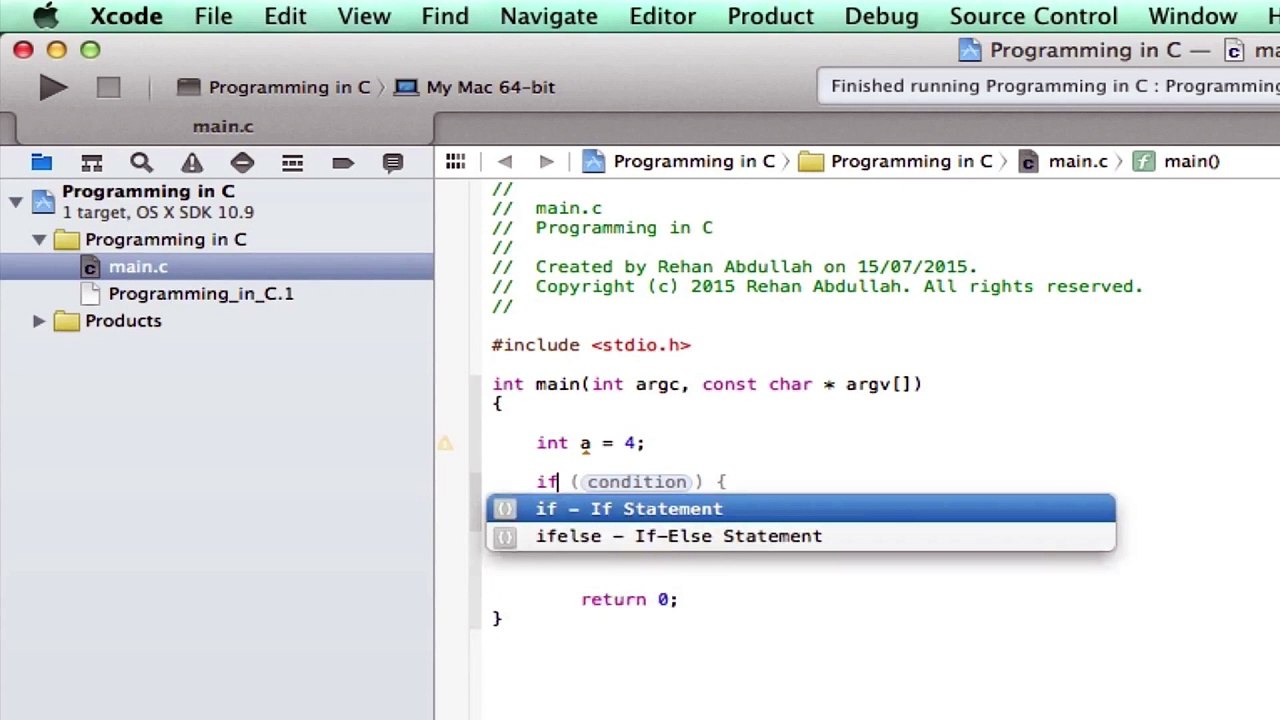Click the Xcode project icon in navigator
Screen dimensions: 1280x720
click(43, 201)
